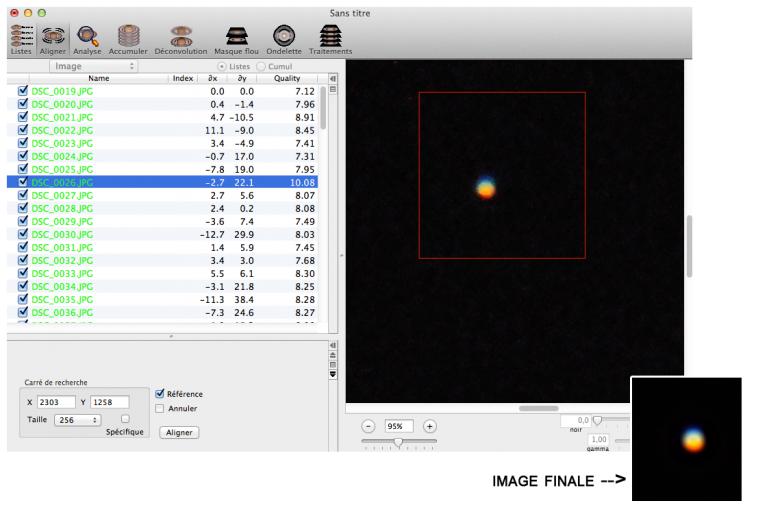Screen dimensions: 769x525
Task: Open the Analyse toolbar tool
Action: [87, 39]
